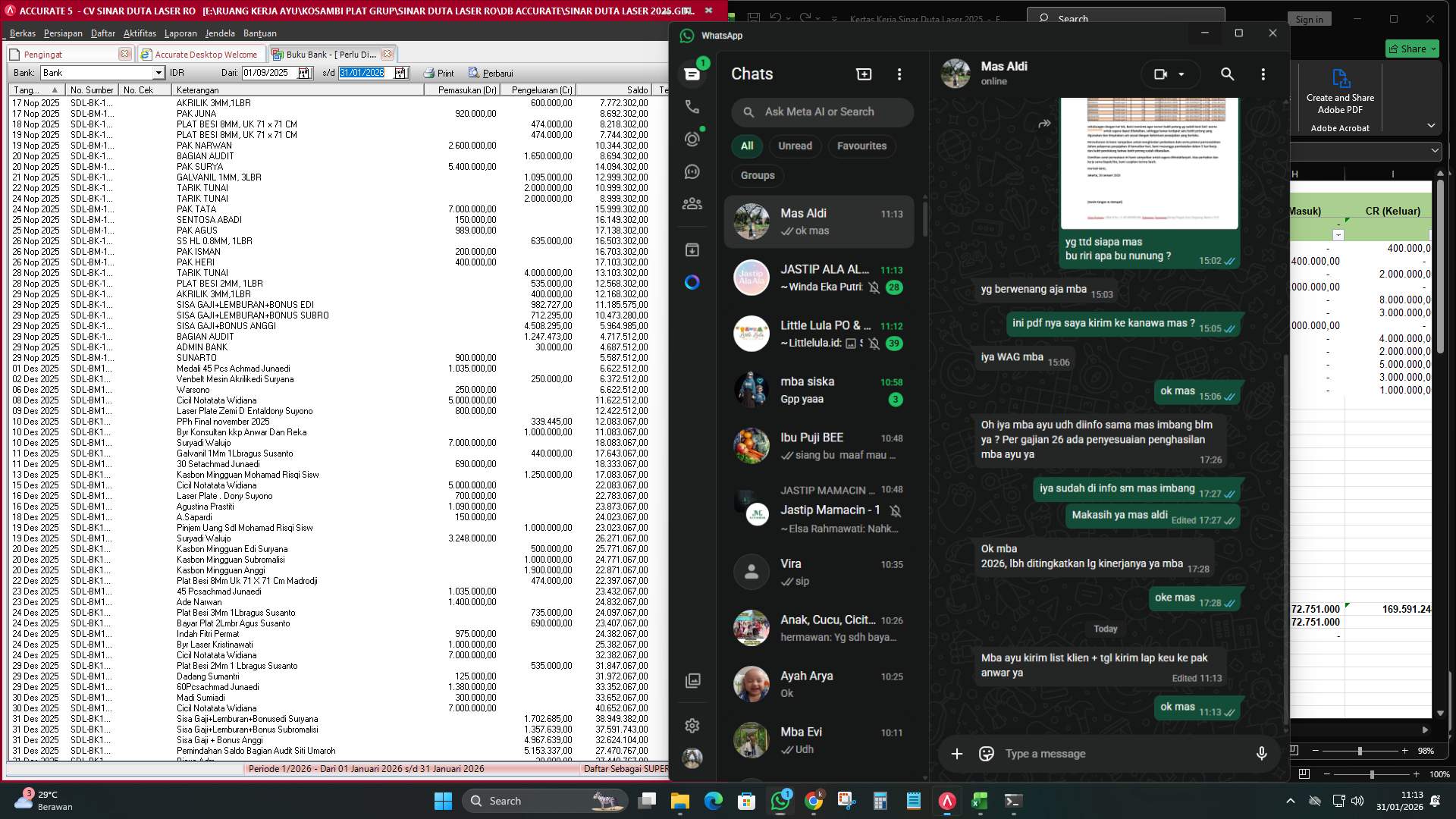Open the calendar picker for the Dari date
1456x819 pixels.
(x=304, y=73)
